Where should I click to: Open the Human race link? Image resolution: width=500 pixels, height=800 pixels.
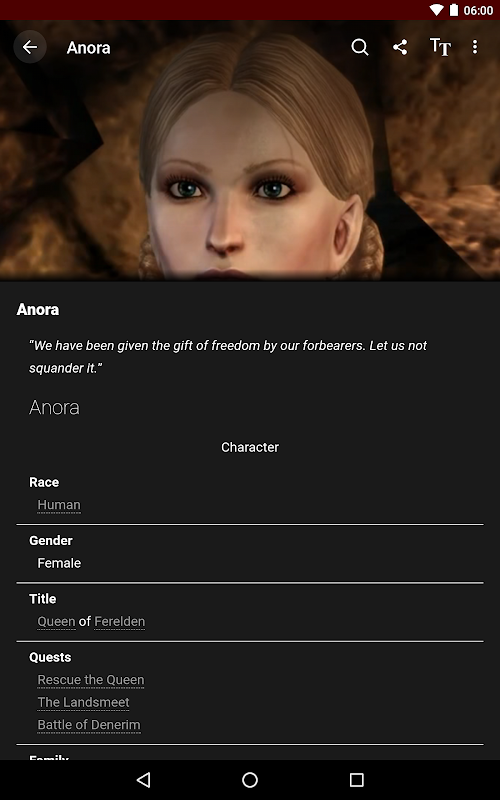click(x=59, y=505)
